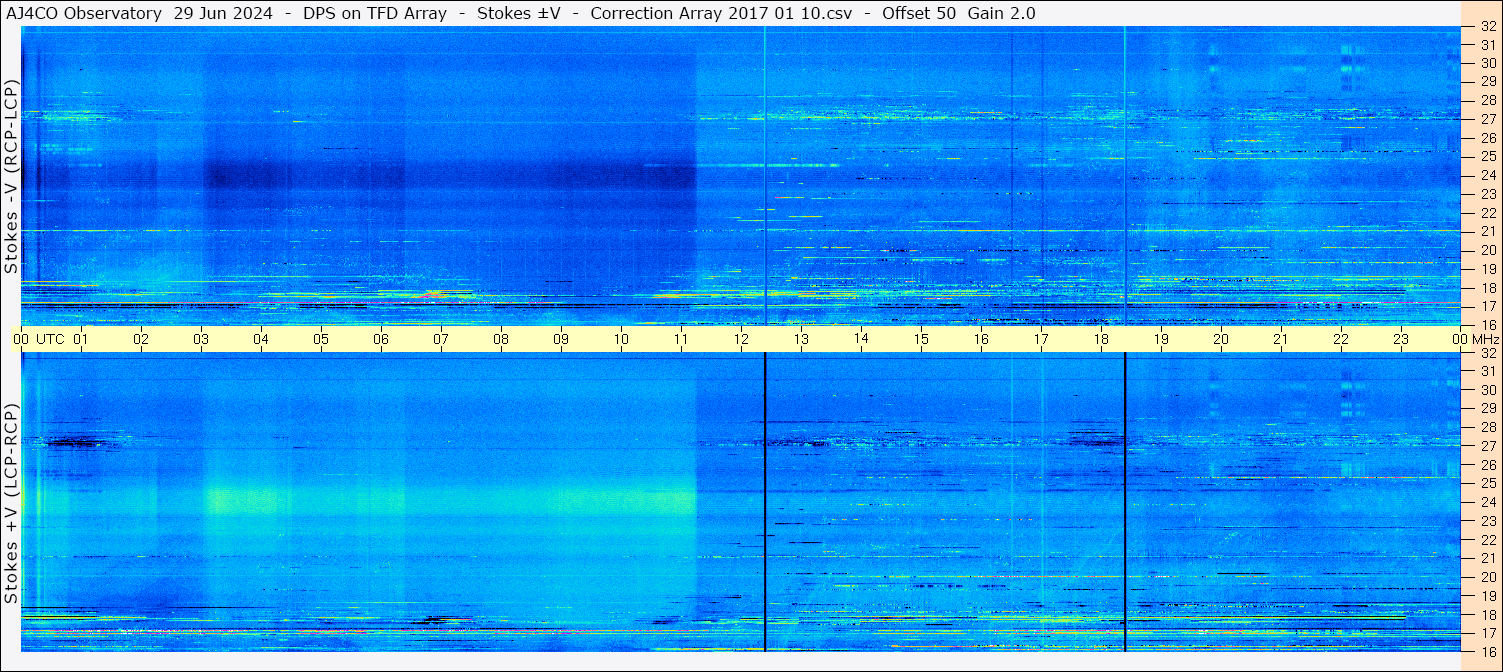The height and width of the screenshot is (672, 1503).
Task: Click 23 MHz label of lower +V panel
Action: pos(1488,521)
